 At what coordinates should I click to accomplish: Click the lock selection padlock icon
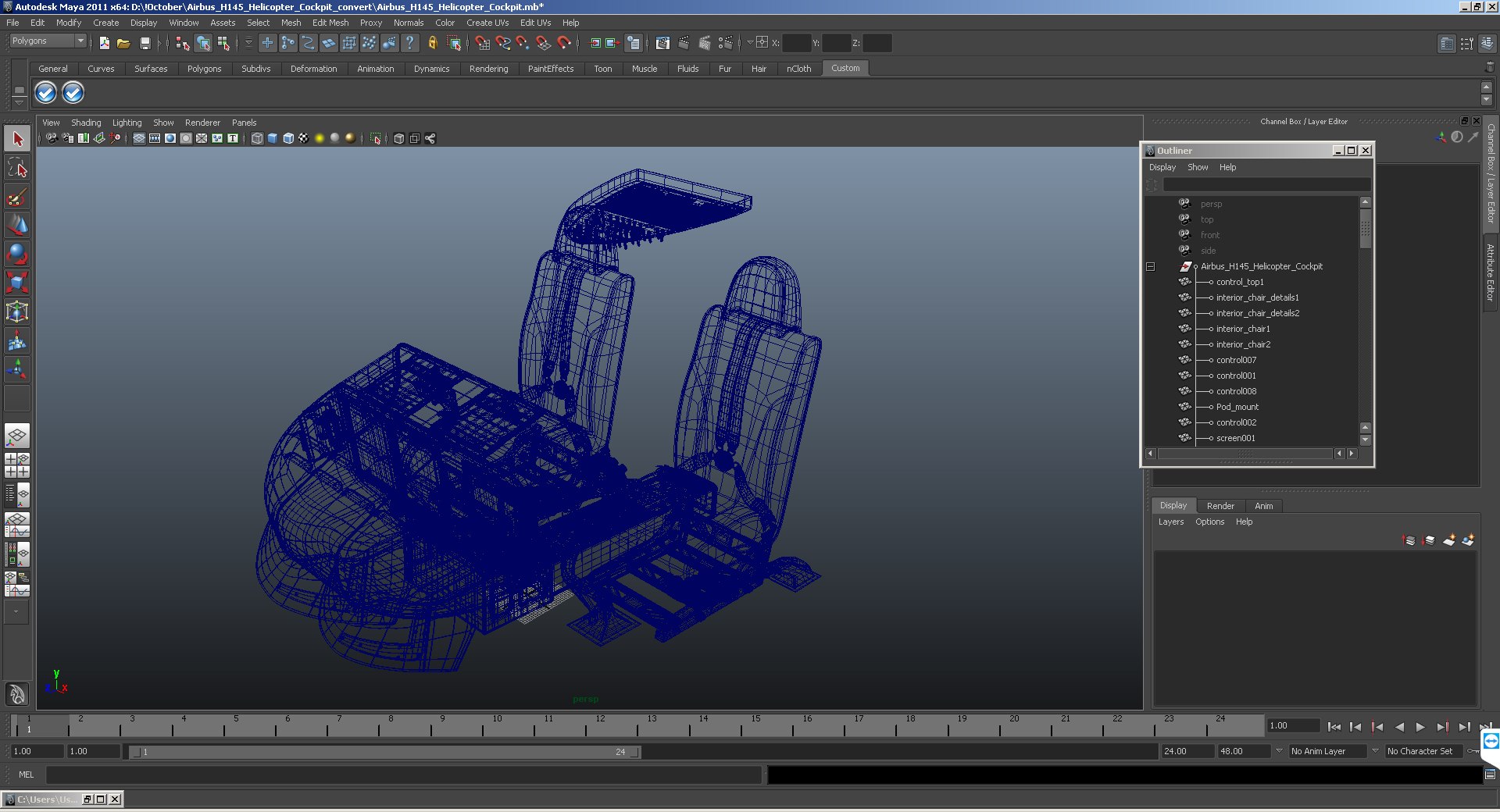(432, 43)
